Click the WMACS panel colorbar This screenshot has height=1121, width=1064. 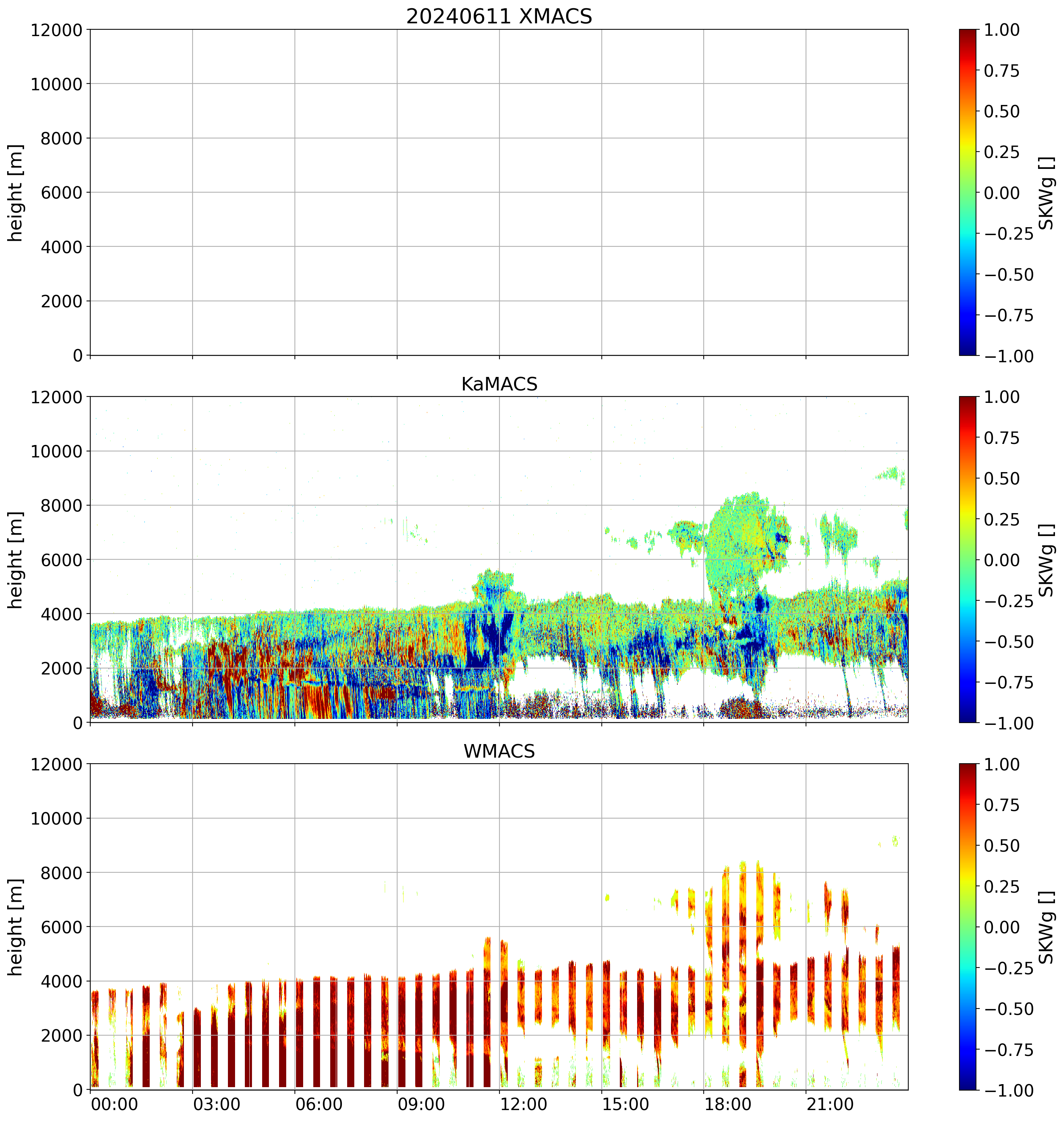point(968,927)
